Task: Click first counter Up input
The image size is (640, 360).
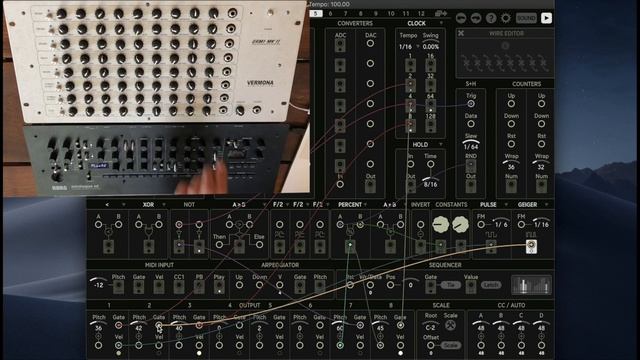Action: pyautogui.click(x=511, y=104)
